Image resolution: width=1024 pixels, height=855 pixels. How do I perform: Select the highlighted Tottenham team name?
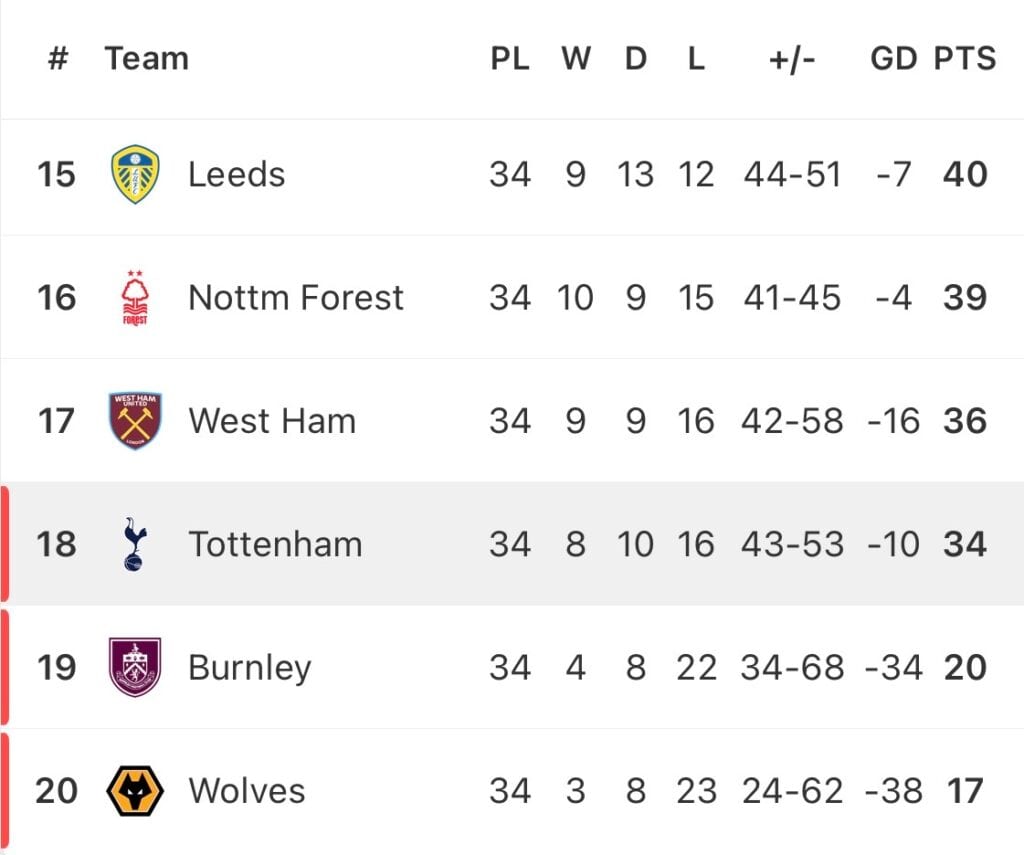coord(275,544)
